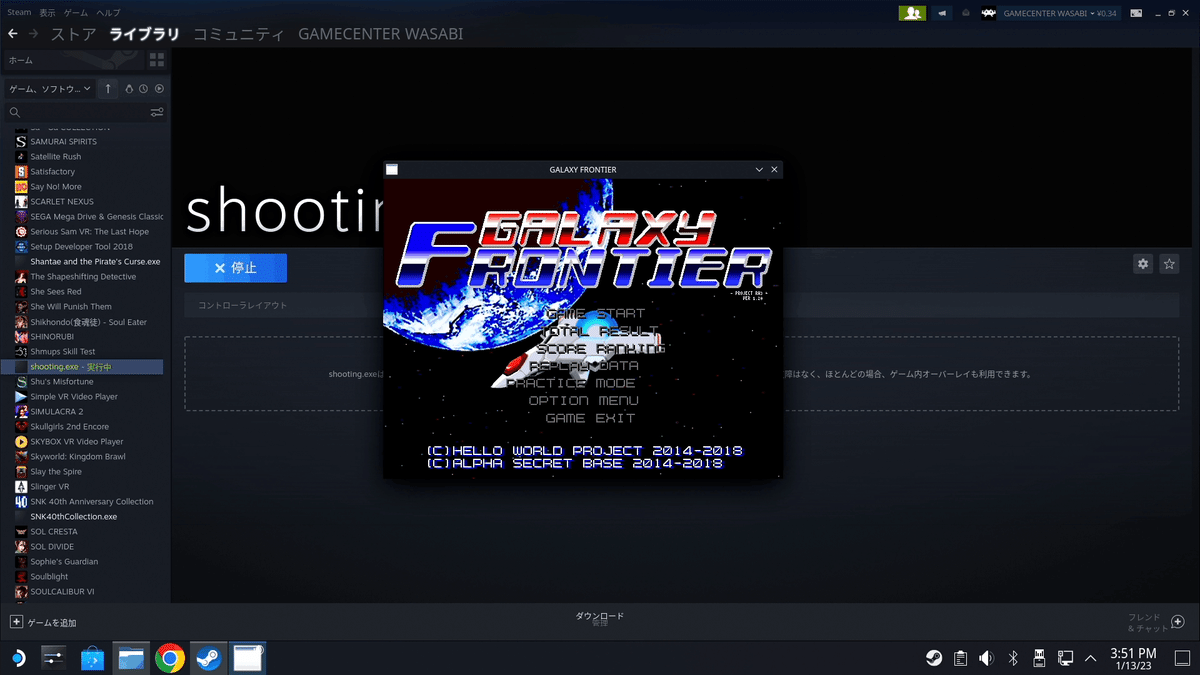Toggle the recent activity clock filter
1200x675 pixels.
pos(143,89)
